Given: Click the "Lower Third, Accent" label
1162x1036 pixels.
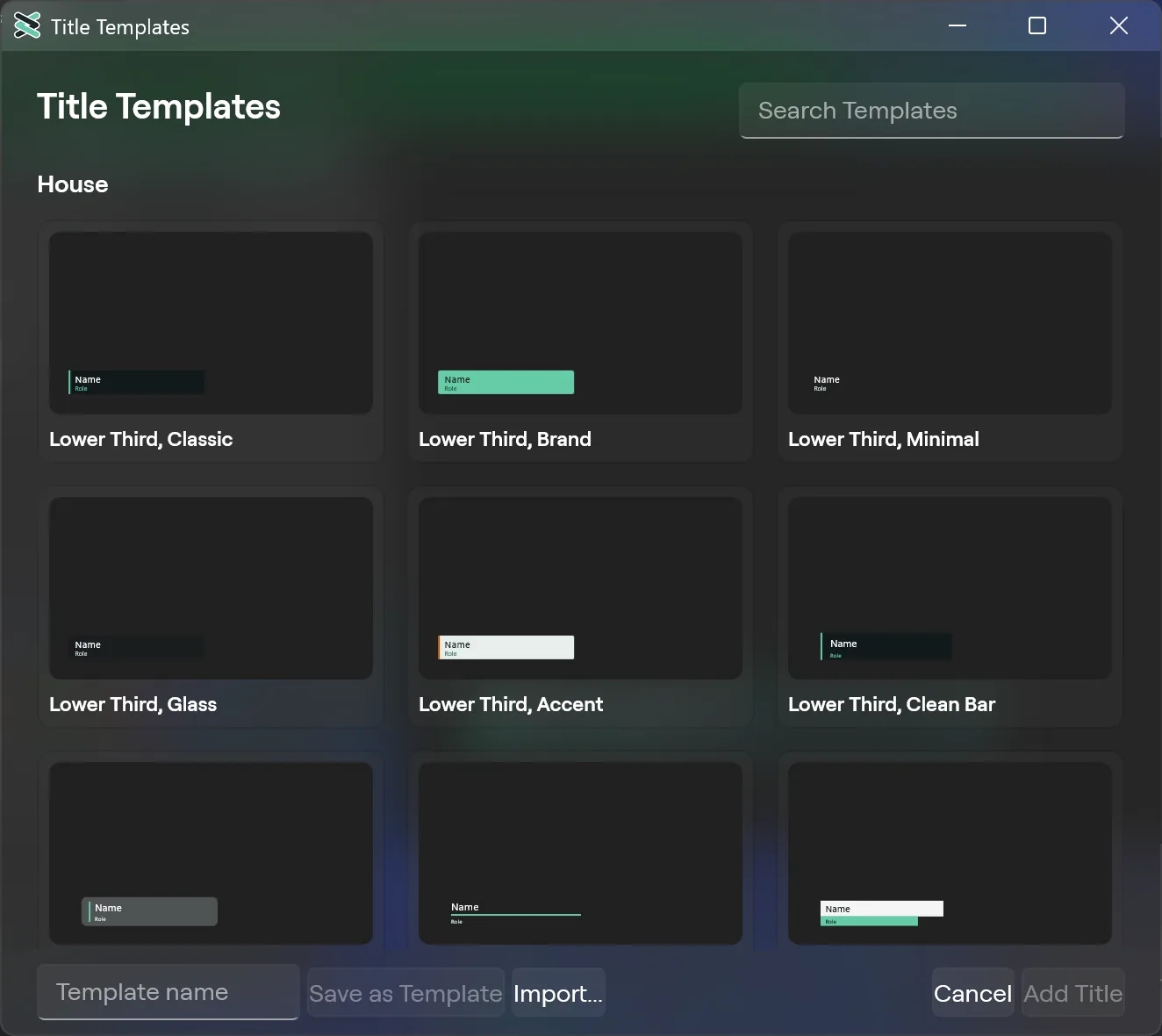Looking at the screenshot, I should [511, 705].
